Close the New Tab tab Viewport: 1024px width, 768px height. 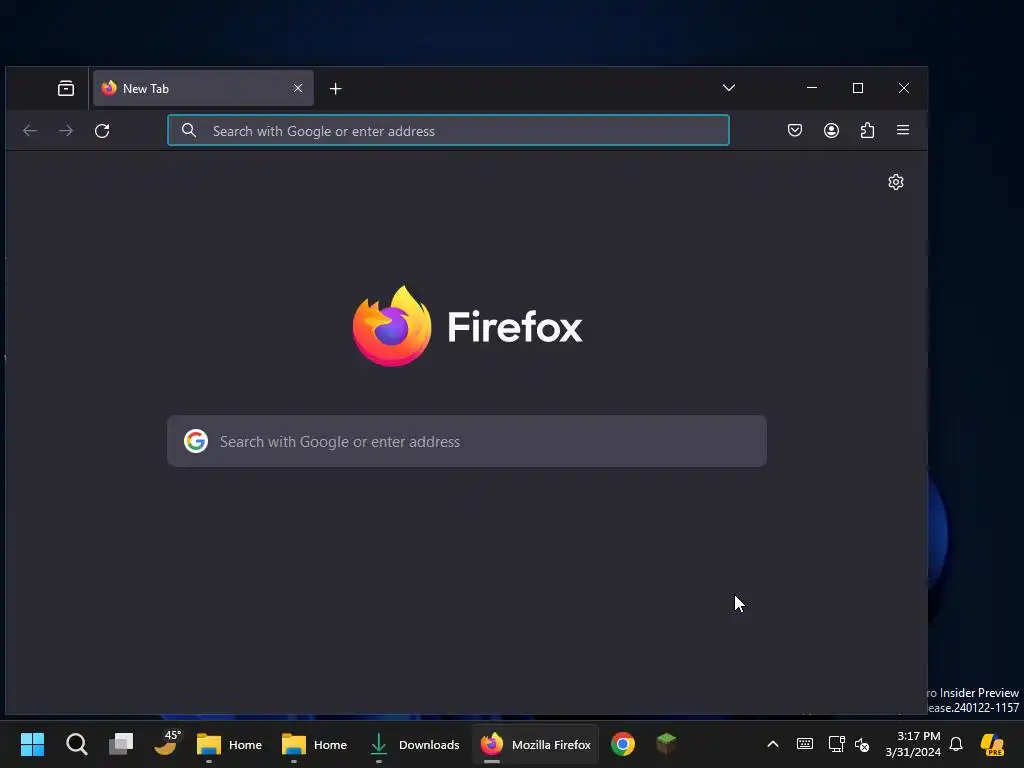tap(298, 88)
